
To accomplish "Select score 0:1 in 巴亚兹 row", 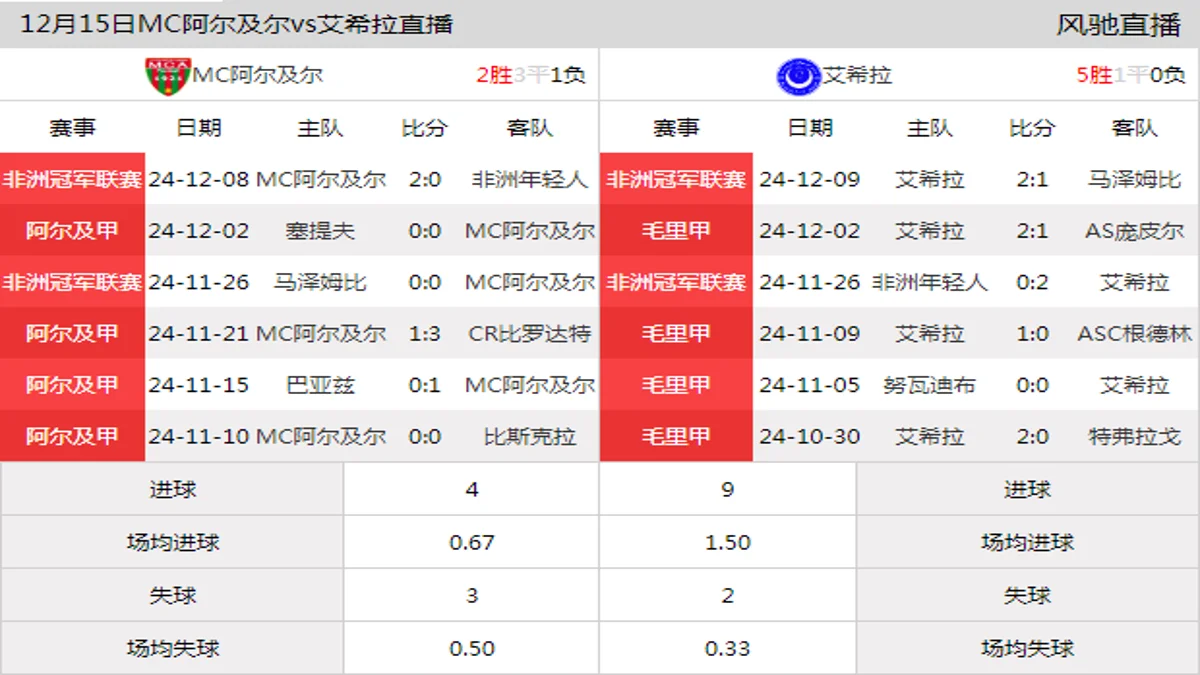I will (x=425, y=385).
